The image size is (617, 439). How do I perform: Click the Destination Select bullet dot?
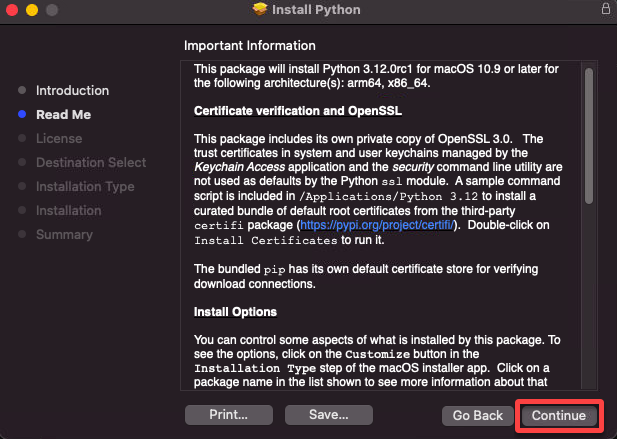point(22,162)
